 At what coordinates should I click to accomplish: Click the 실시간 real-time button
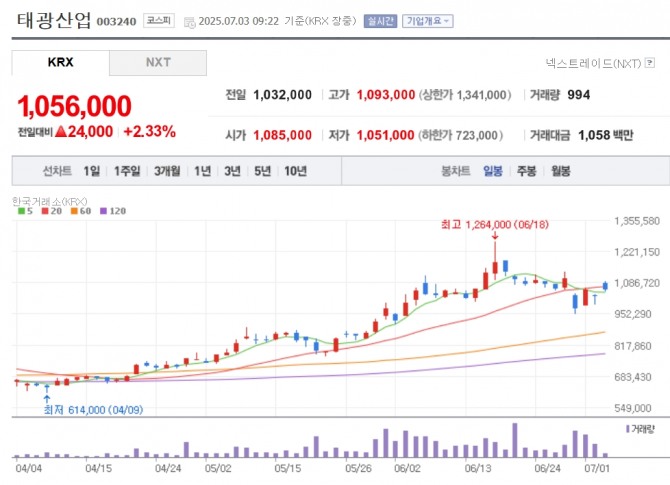(381, 20)
